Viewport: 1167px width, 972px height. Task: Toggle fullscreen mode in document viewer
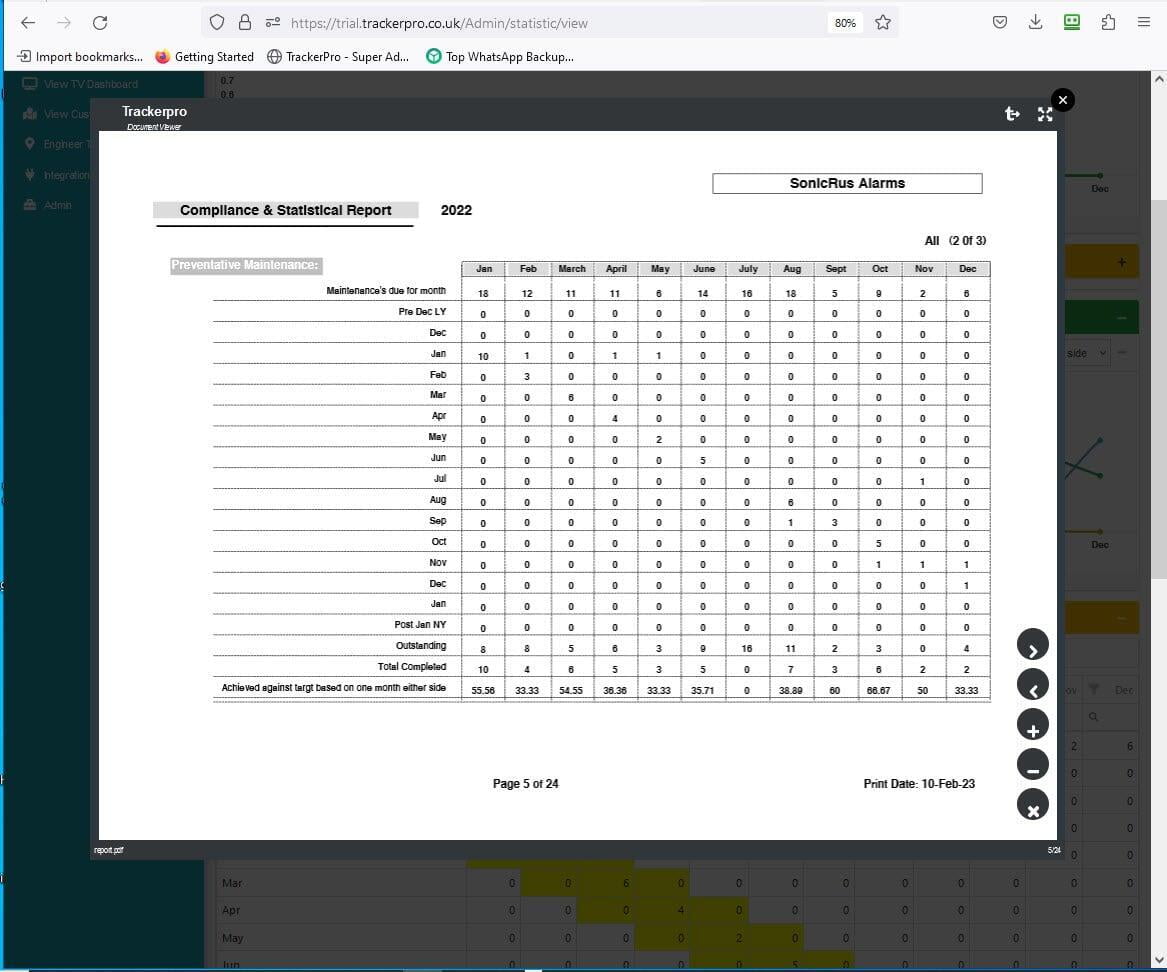[x=1045, y=114]
